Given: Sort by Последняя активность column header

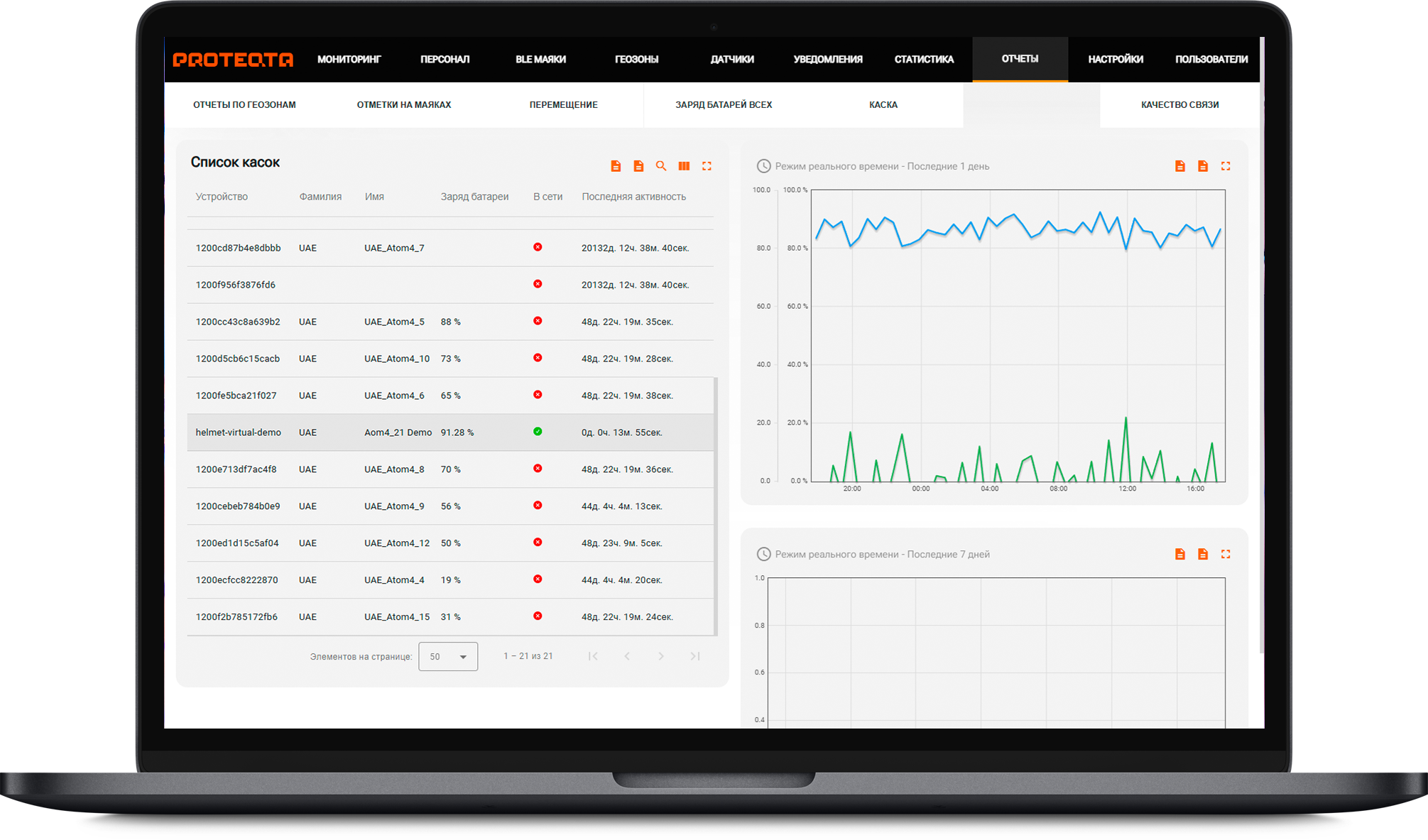Looking at the screenshot, I should [x=633, y=197].
